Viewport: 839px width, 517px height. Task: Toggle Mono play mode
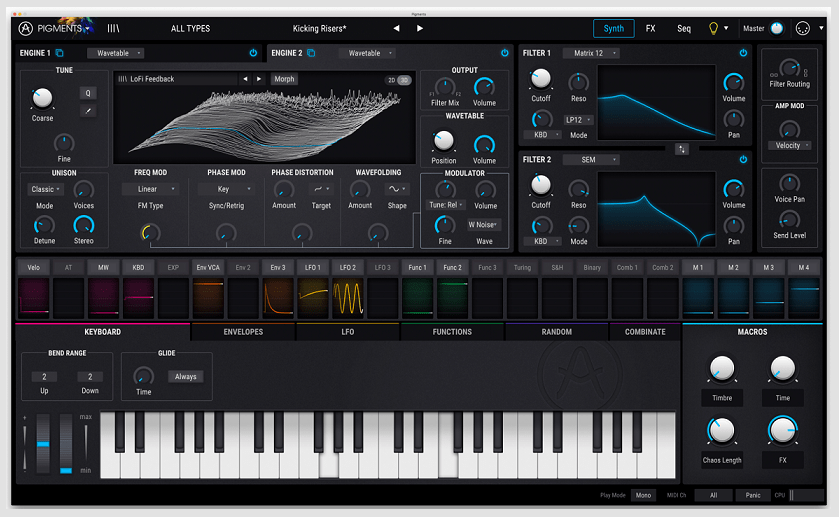click(x=643, y=495)
